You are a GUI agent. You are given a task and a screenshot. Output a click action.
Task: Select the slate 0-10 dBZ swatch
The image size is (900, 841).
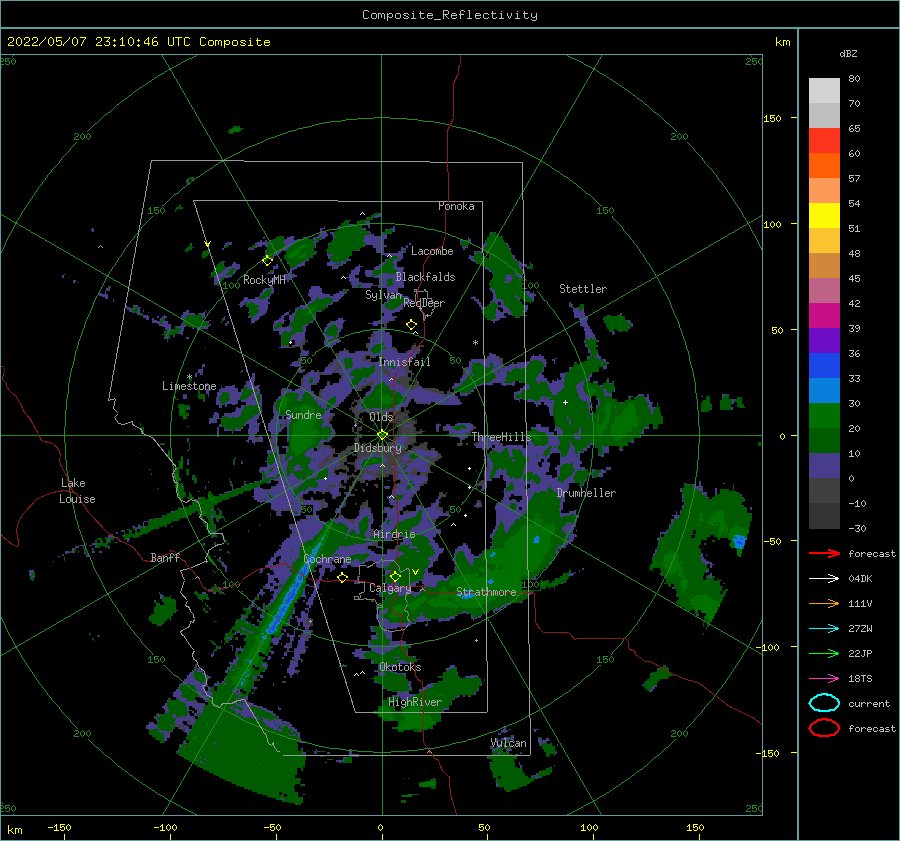824,466
